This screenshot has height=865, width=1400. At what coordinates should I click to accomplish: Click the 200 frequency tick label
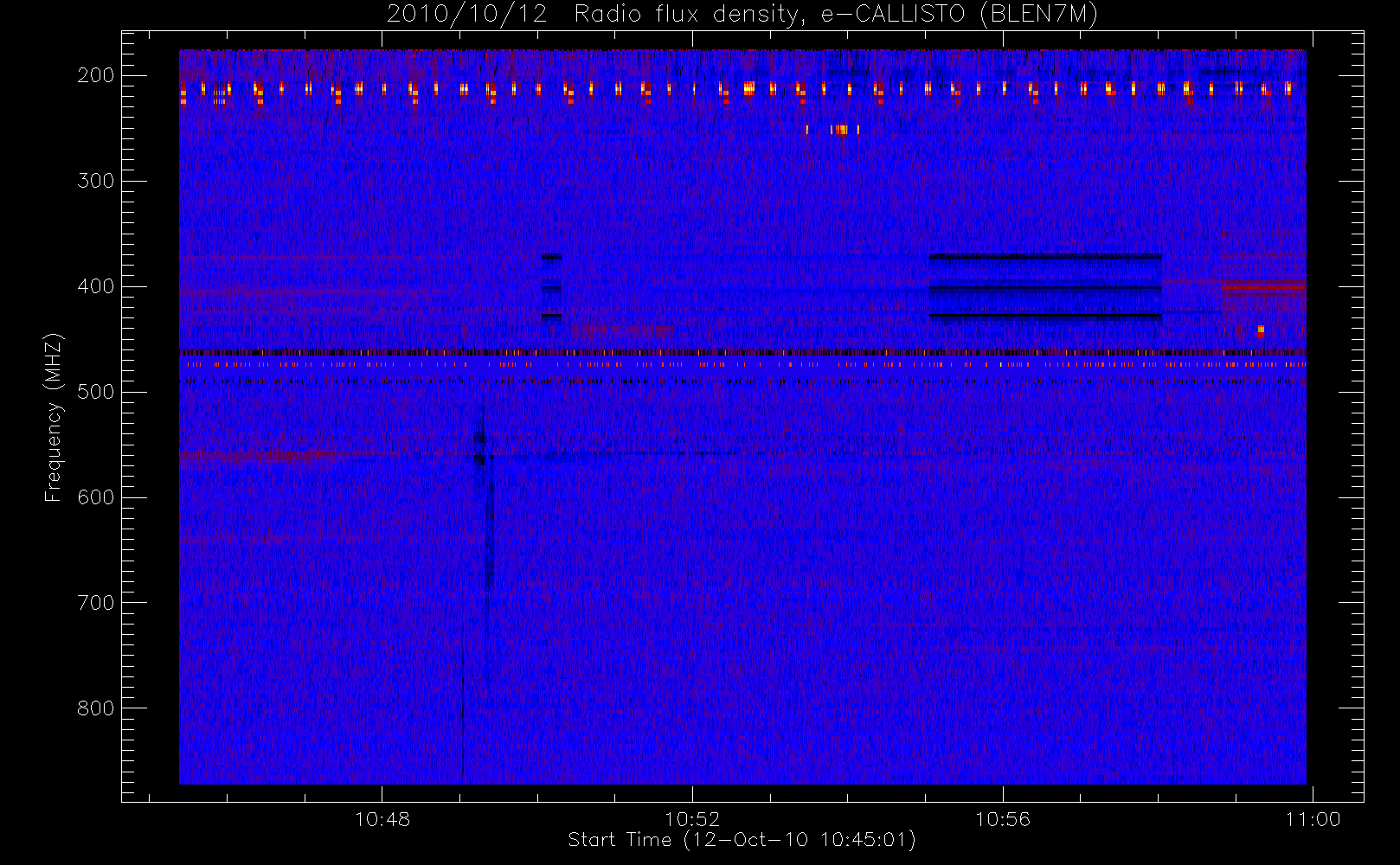click(96, 75)
